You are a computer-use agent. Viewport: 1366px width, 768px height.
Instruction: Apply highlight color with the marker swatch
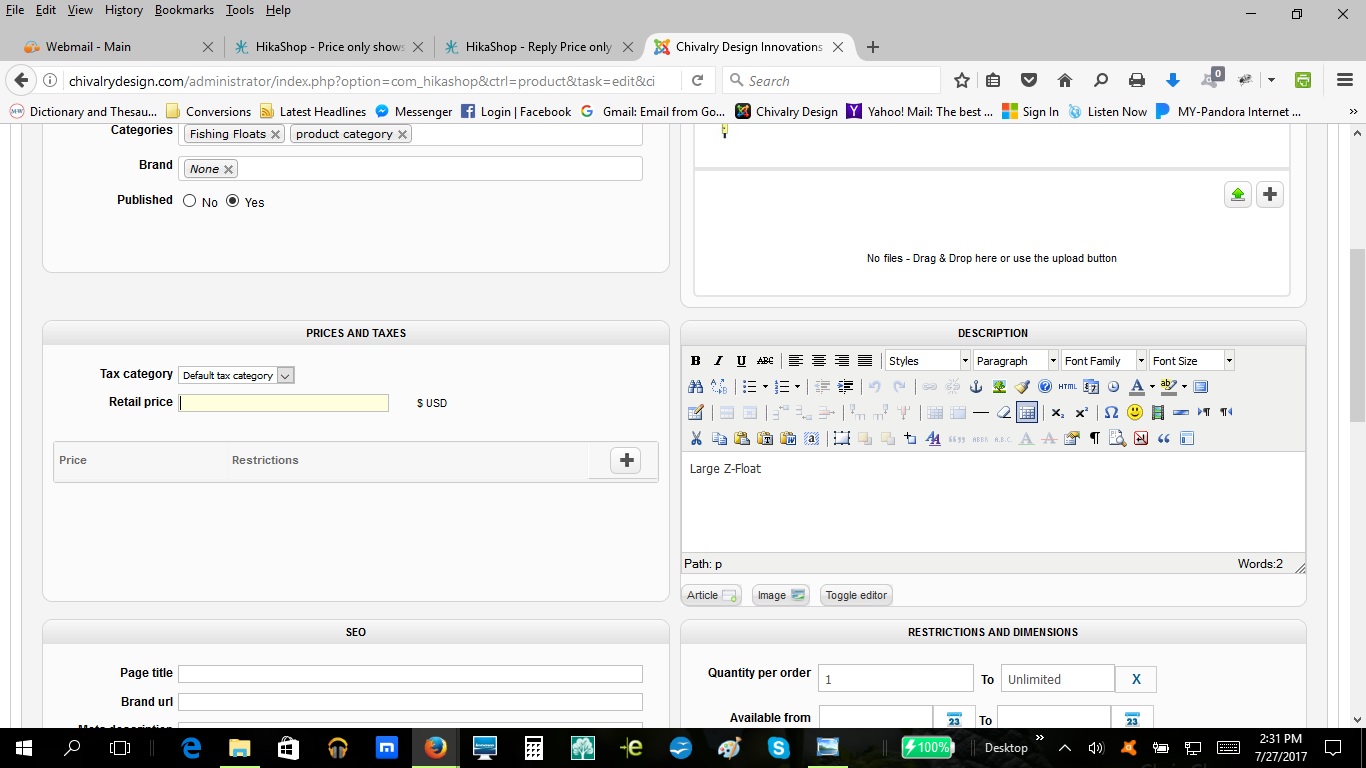tap(1168, 387)
